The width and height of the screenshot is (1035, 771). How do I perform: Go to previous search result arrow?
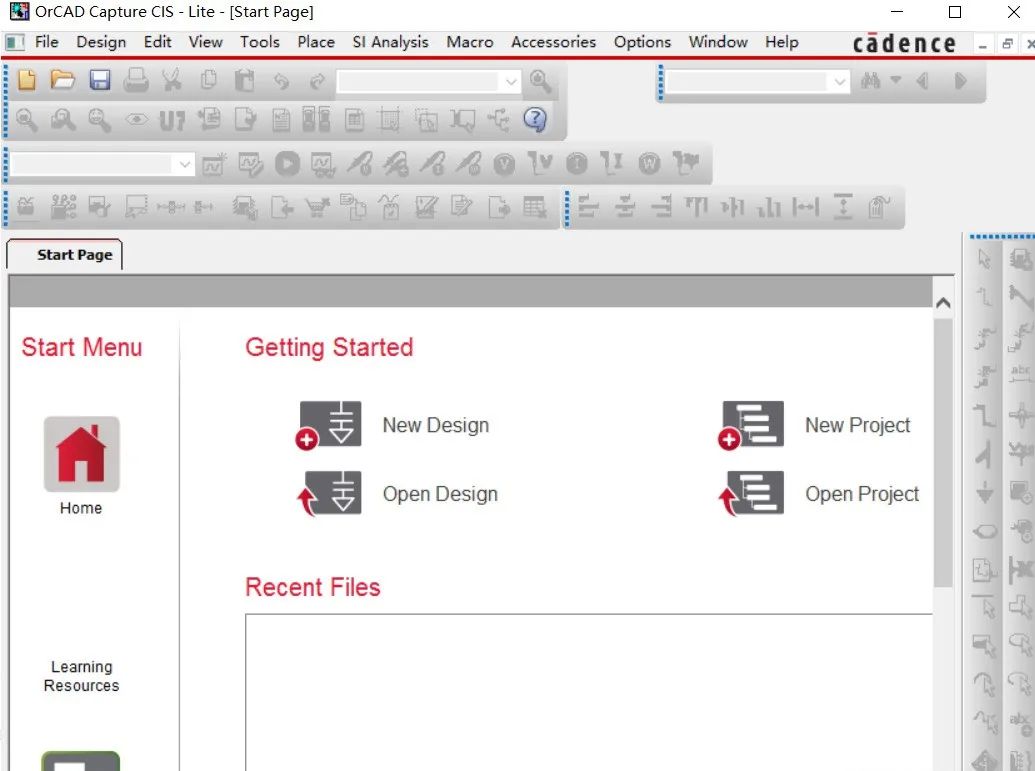pyautogui.click(x=923, y=81)
